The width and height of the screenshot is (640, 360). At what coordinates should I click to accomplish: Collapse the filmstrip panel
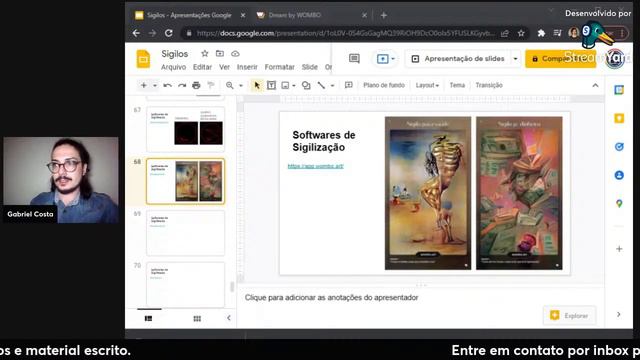(229, 318)
